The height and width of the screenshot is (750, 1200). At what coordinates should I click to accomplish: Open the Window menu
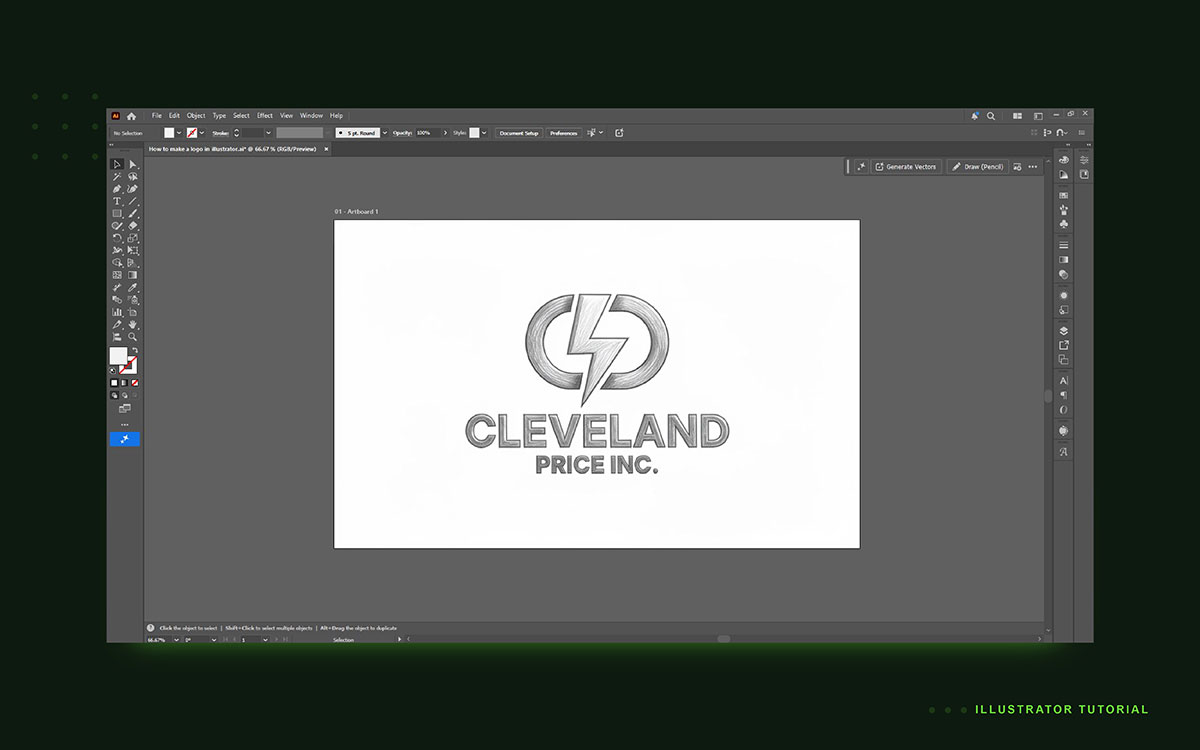(311, 116)
